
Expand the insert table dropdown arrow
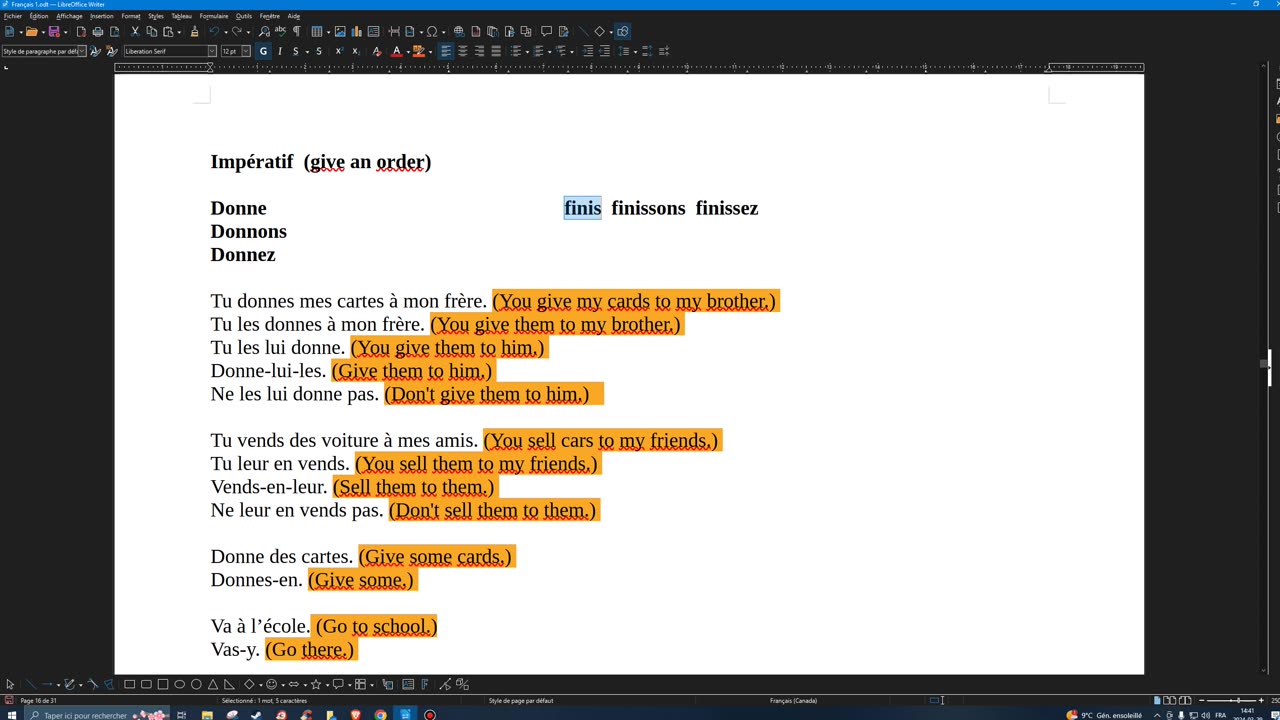point(328,31)
